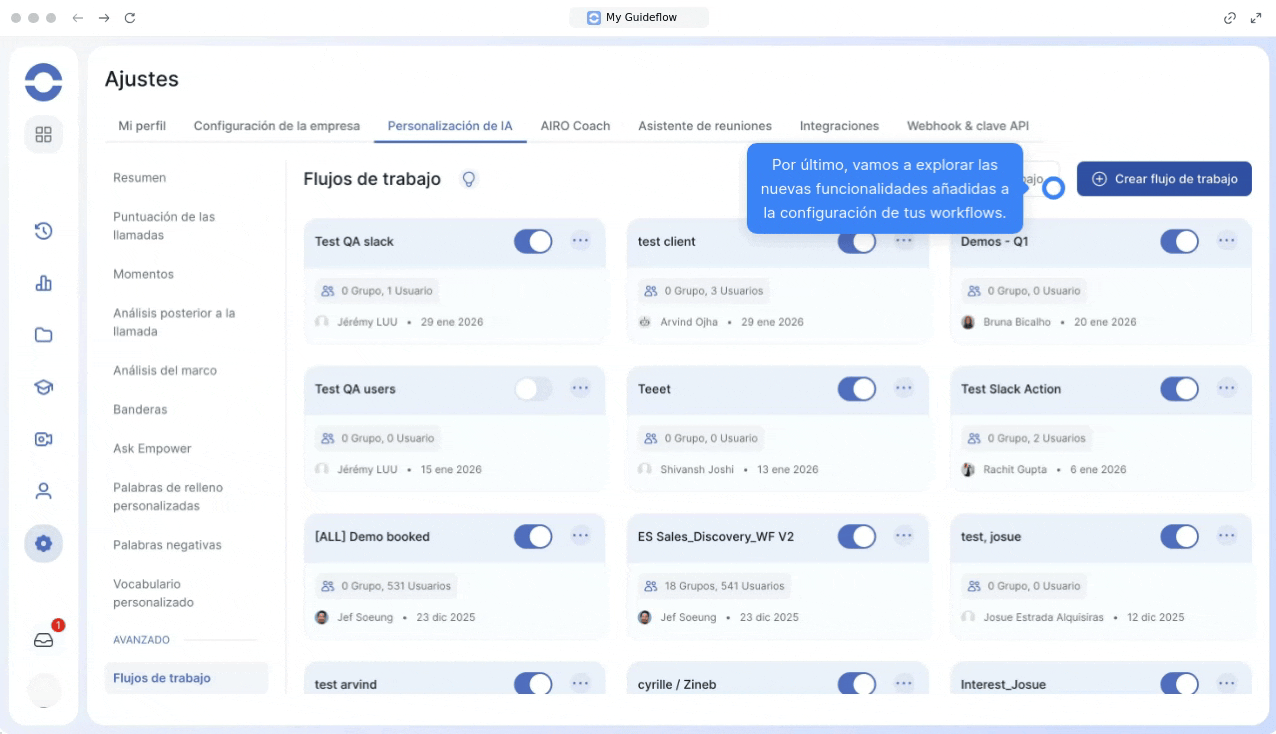The image size is (1276, 734).
Task: Open the folder icon in sidebar
Action: pos(43,335)
